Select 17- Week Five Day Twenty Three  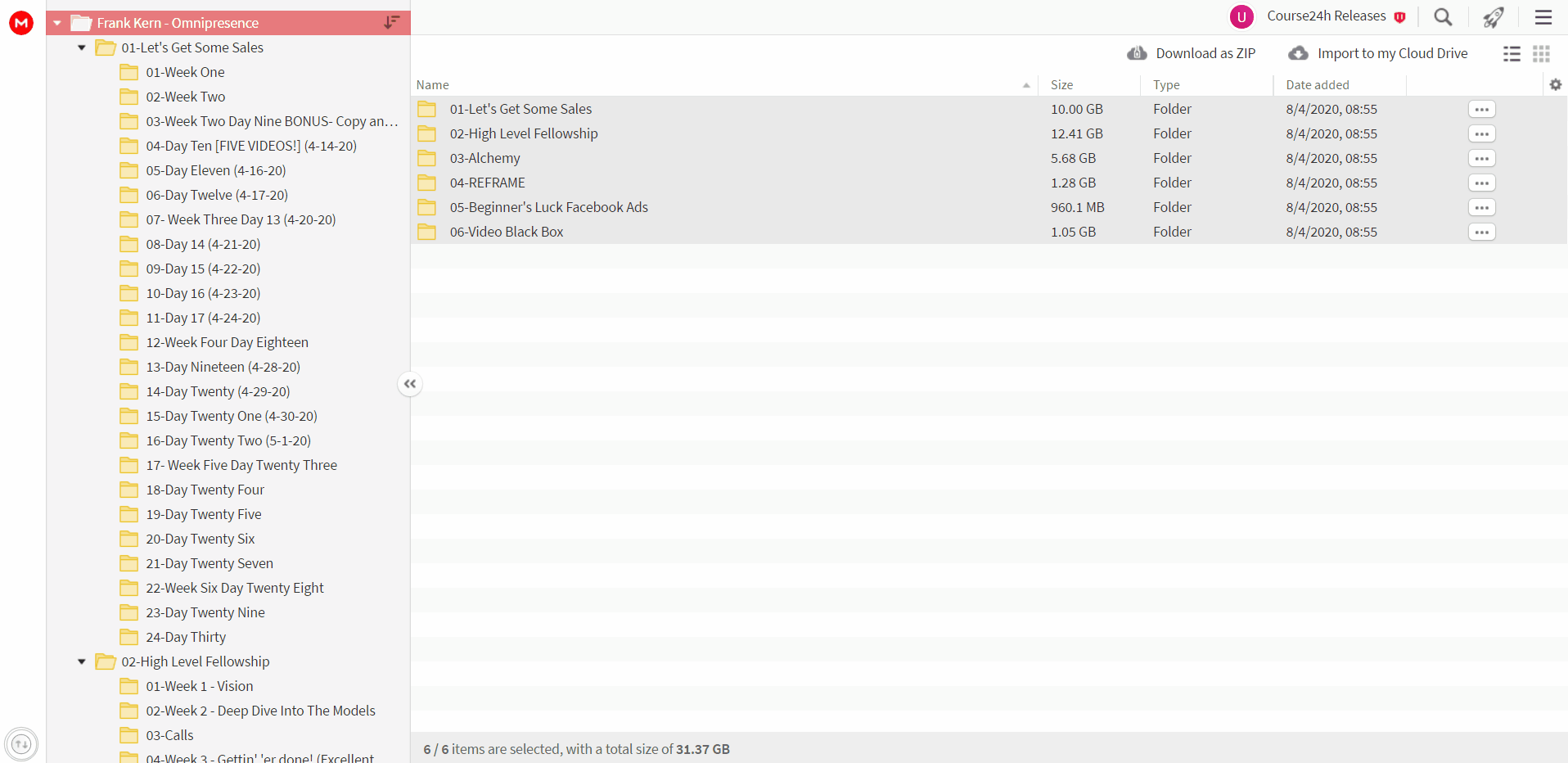[x=241, y=465]
